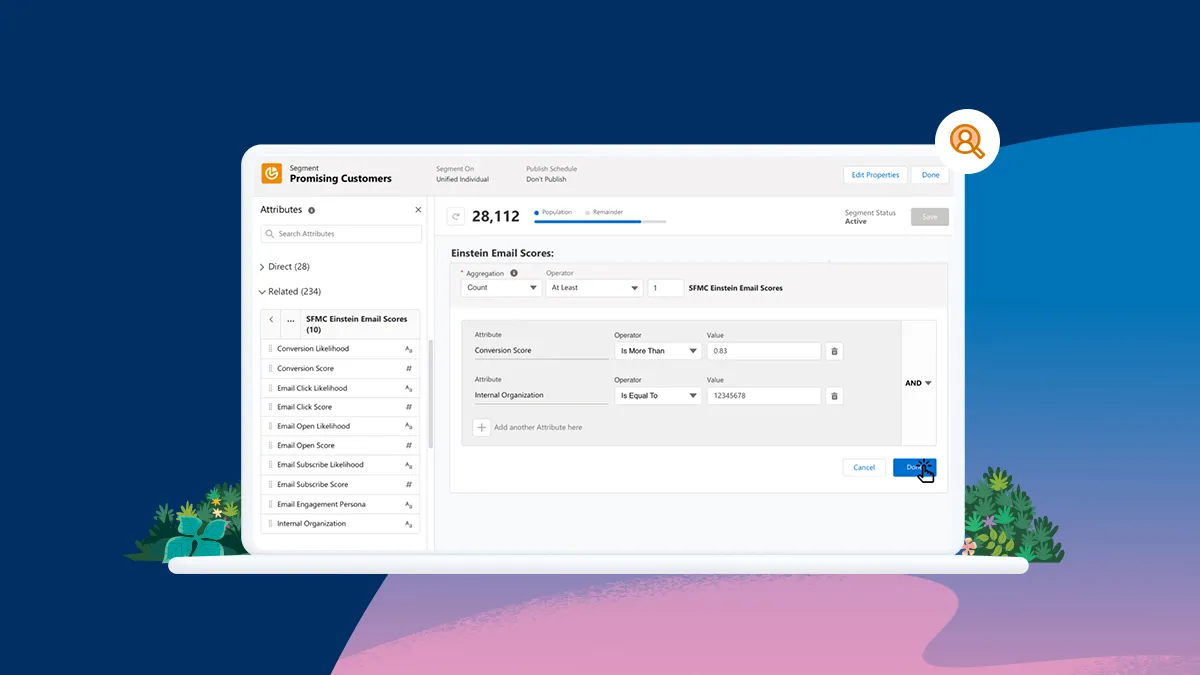Open the ellipsis menu above the attribute list
Viewport: 1200px width, 675px height.
(x=290, y=319)
